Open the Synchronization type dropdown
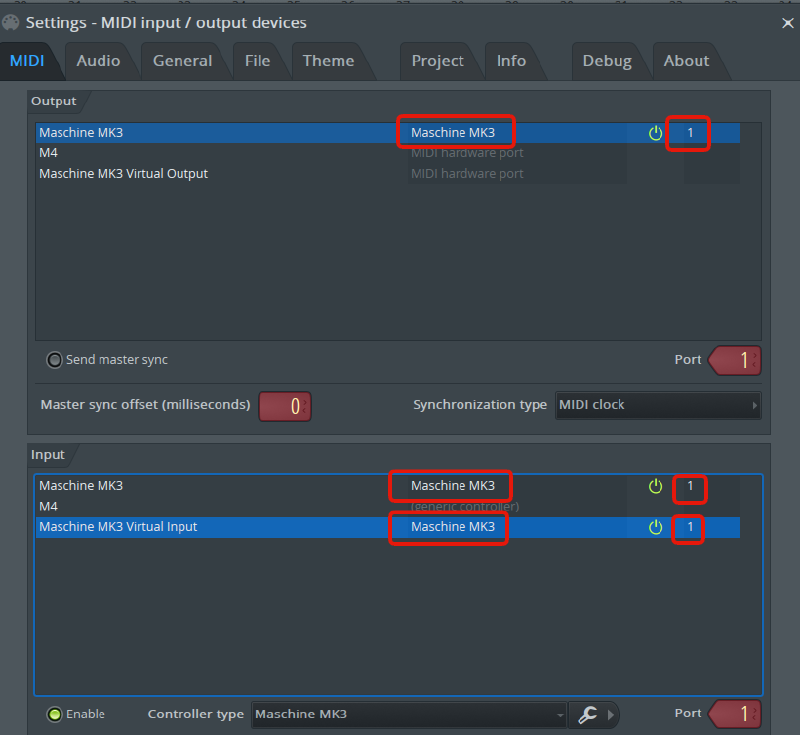This screenshot has width=800, height=735. [x=658, y=405]
